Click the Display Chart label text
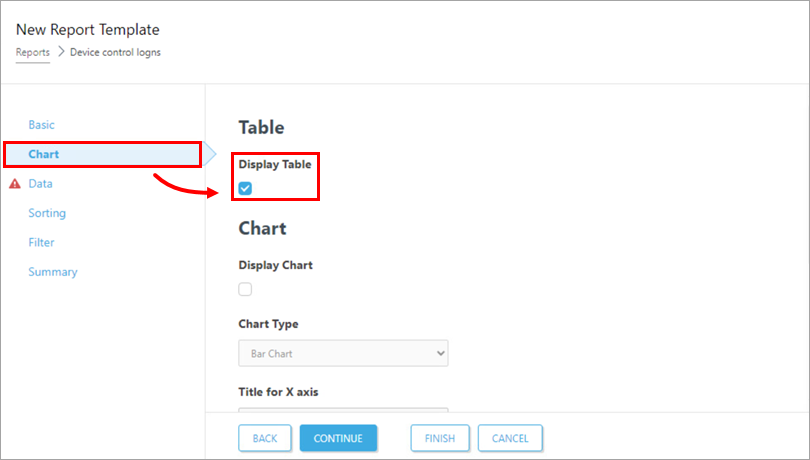Screen dimensions: 810x460 276,265
